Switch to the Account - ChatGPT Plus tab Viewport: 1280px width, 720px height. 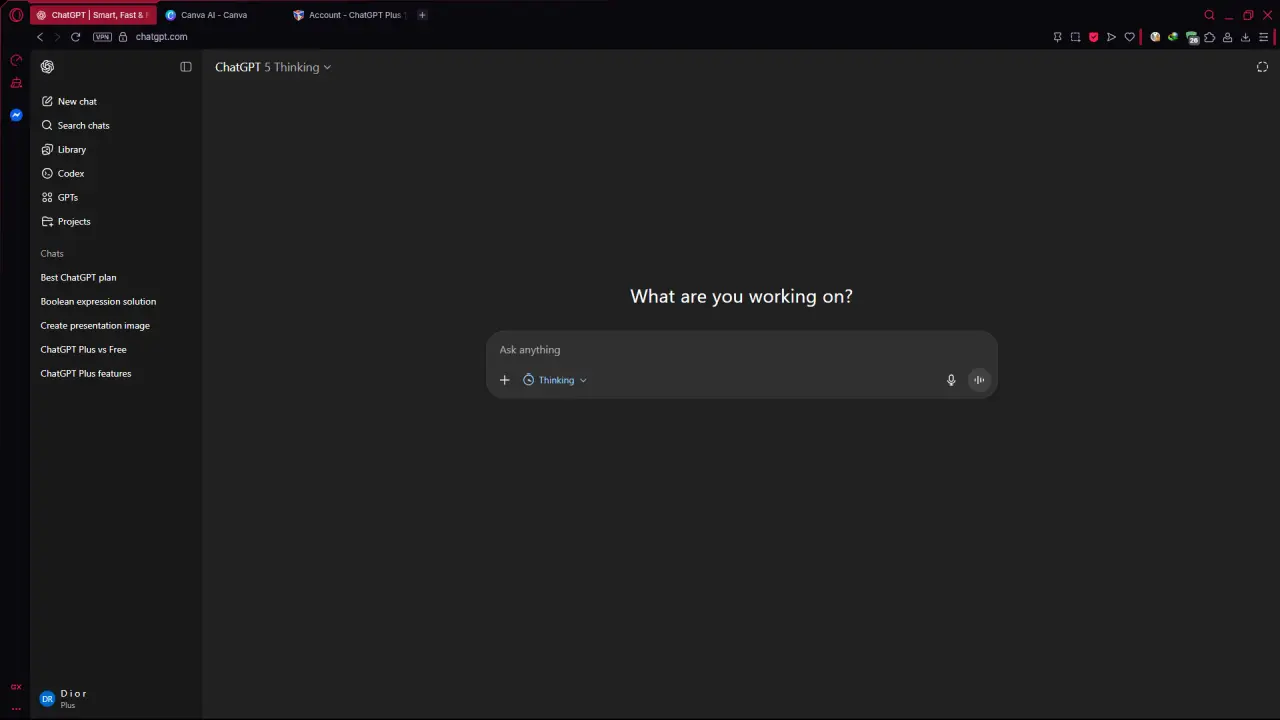(x=350, y=15)
